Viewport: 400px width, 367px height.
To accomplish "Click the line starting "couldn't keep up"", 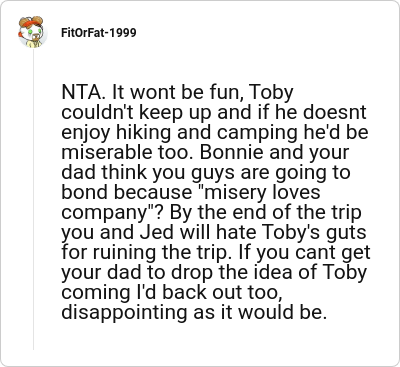I will (x=214, y=113).
